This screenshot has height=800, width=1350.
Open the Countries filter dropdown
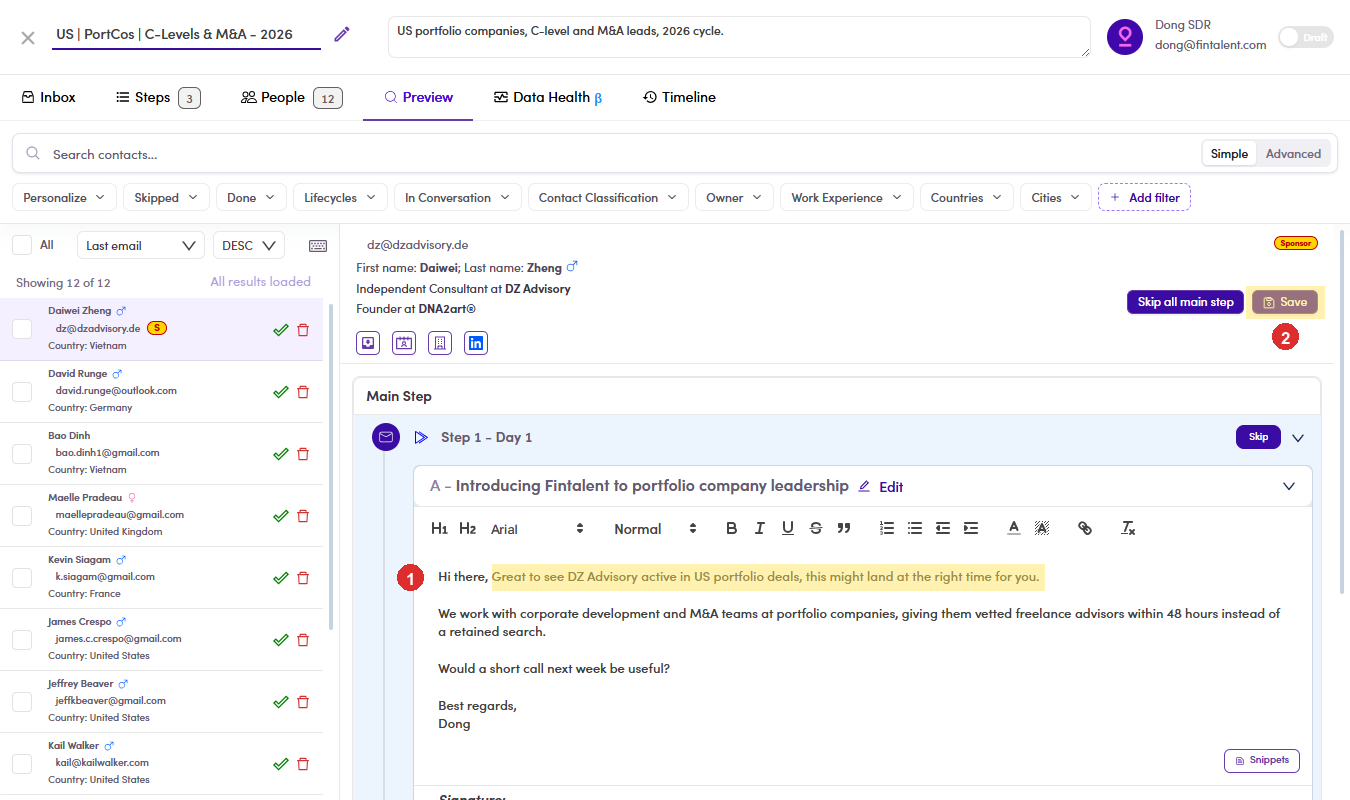[966, 197]
